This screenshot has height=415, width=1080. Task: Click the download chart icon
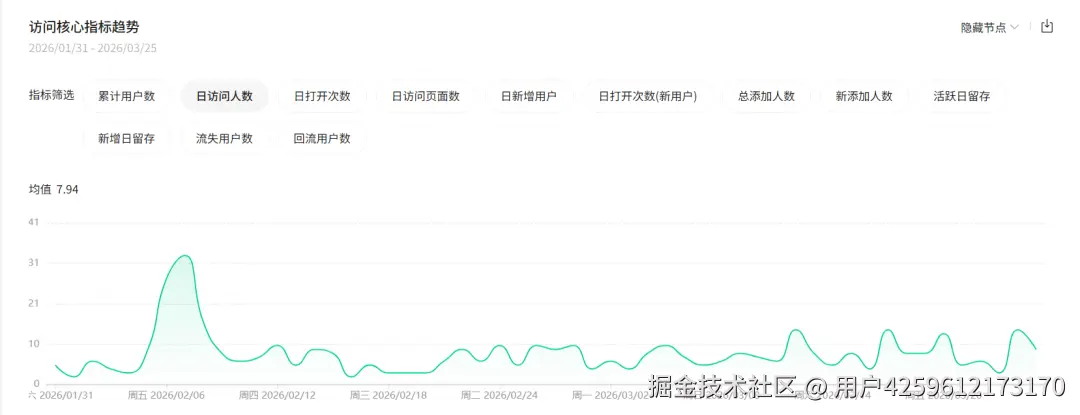coord(1047,27)
